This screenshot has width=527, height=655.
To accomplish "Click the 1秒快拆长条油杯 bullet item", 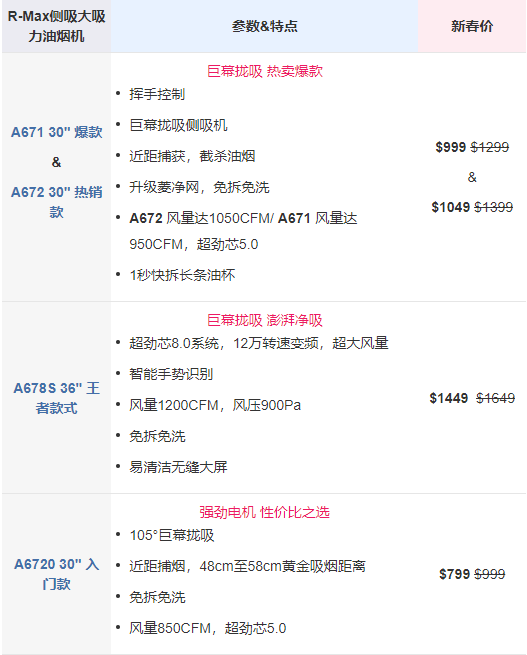I will 182,275.
